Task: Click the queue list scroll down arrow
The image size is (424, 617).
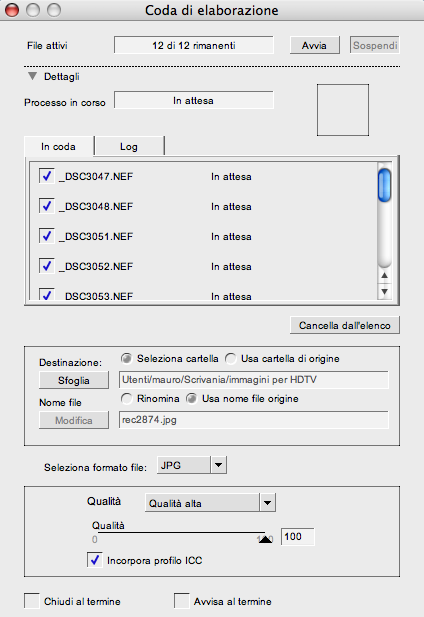Action: point(384,292)
